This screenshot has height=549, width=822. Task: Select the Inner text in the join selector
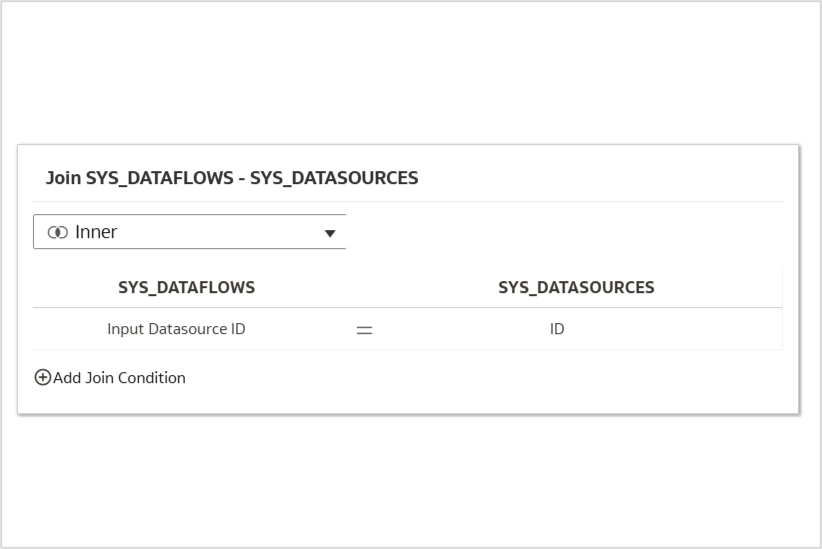point(96,232)
